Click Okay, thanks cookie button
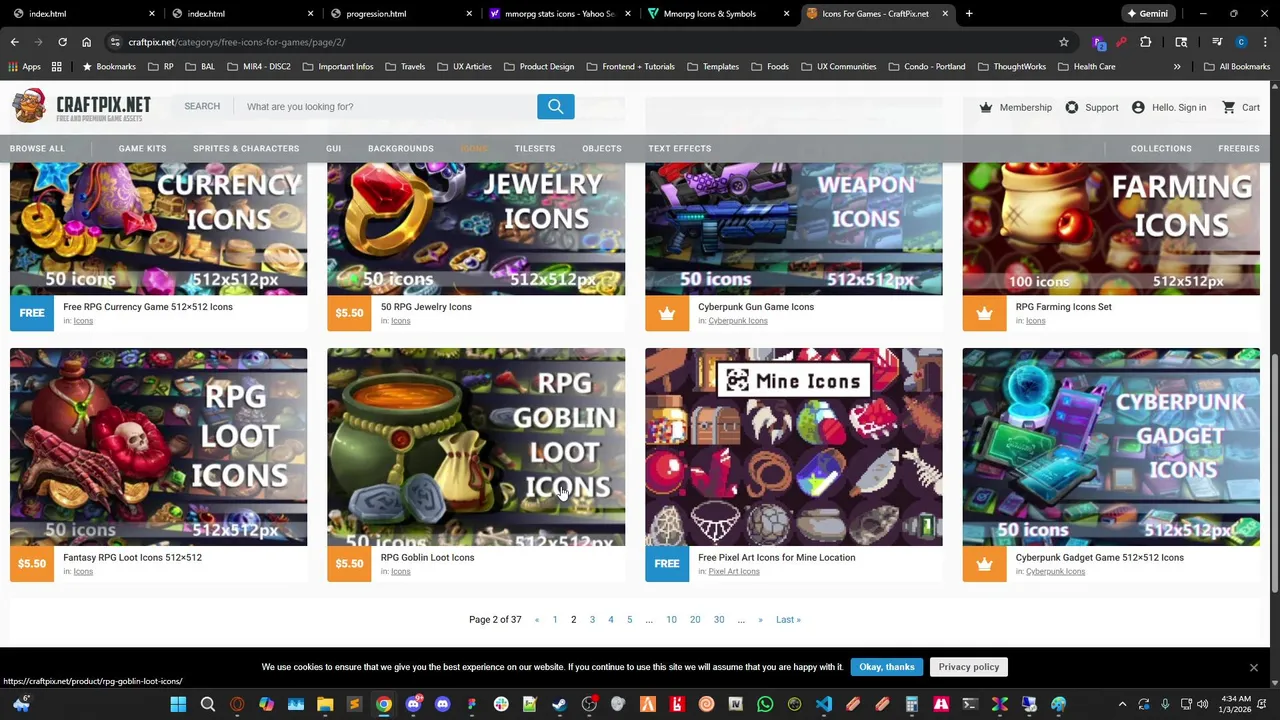 coord(887,667)
